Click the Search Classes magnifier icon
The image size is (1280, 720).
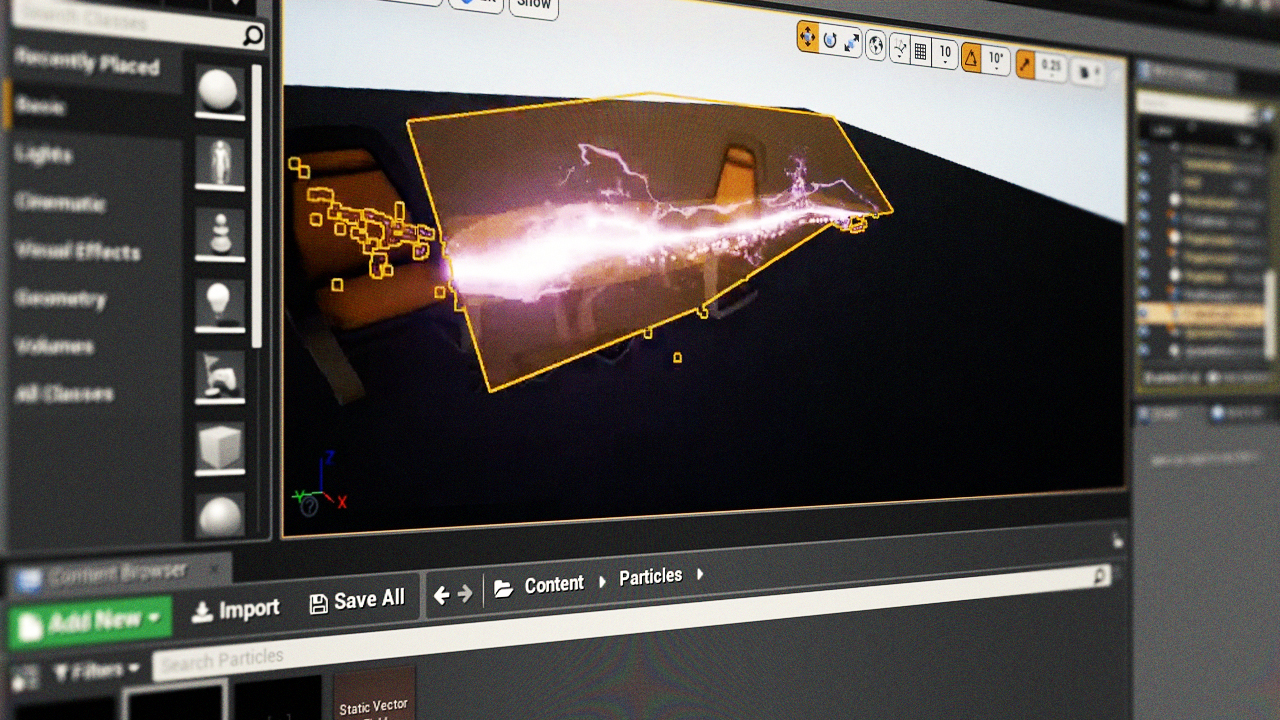point(252,38)
